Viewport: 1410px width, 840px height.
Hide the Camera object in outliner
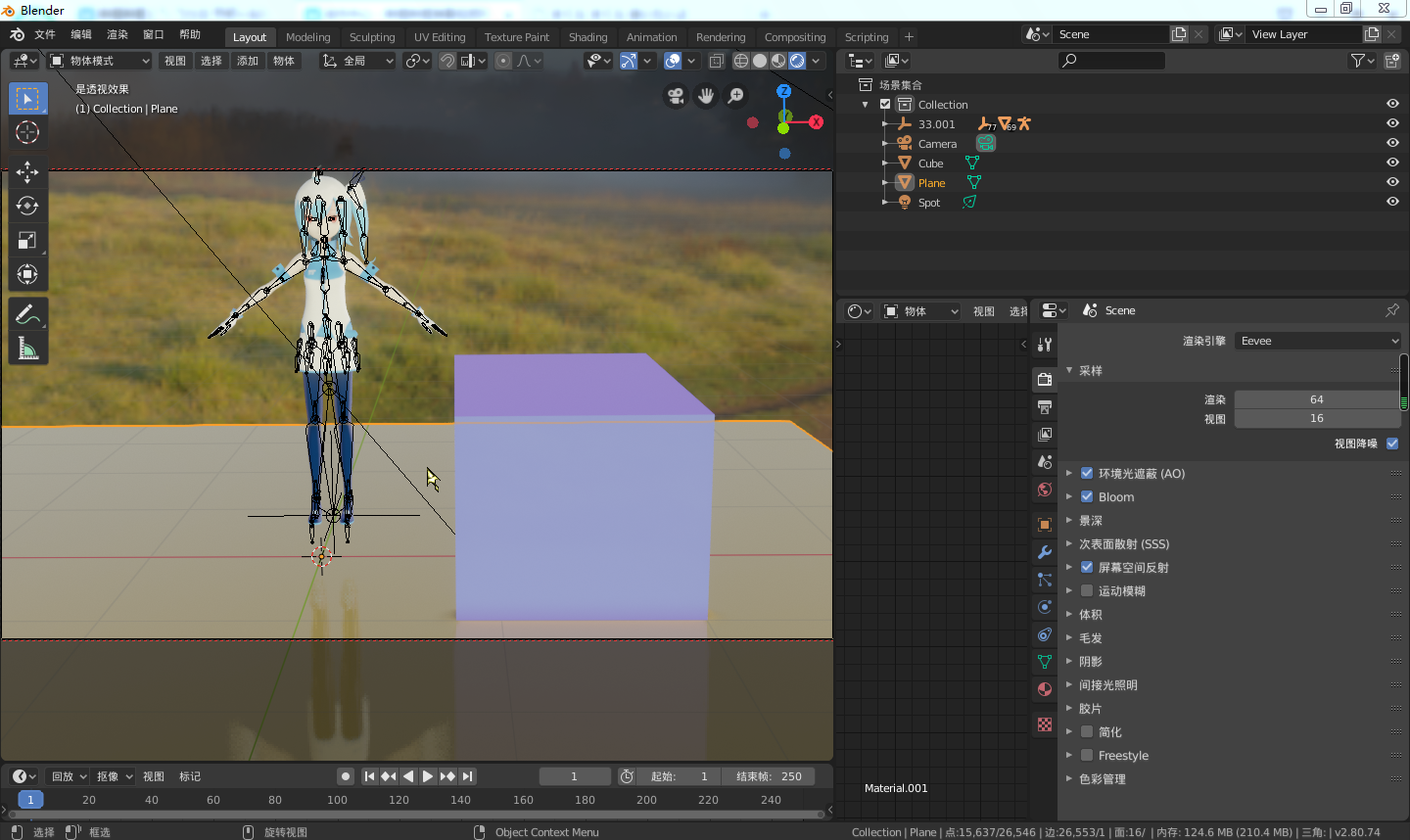coord(1392,143)
